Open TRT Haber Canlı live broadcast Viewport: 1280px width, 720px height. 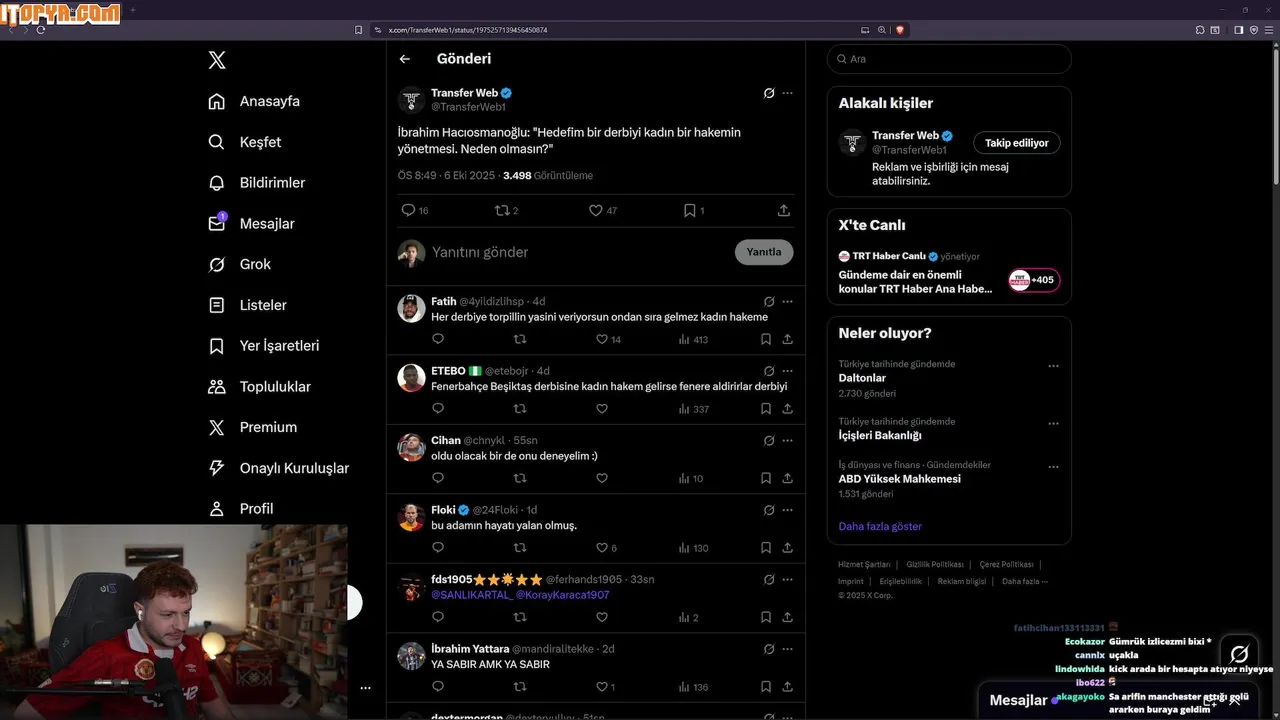coord(949,272)
